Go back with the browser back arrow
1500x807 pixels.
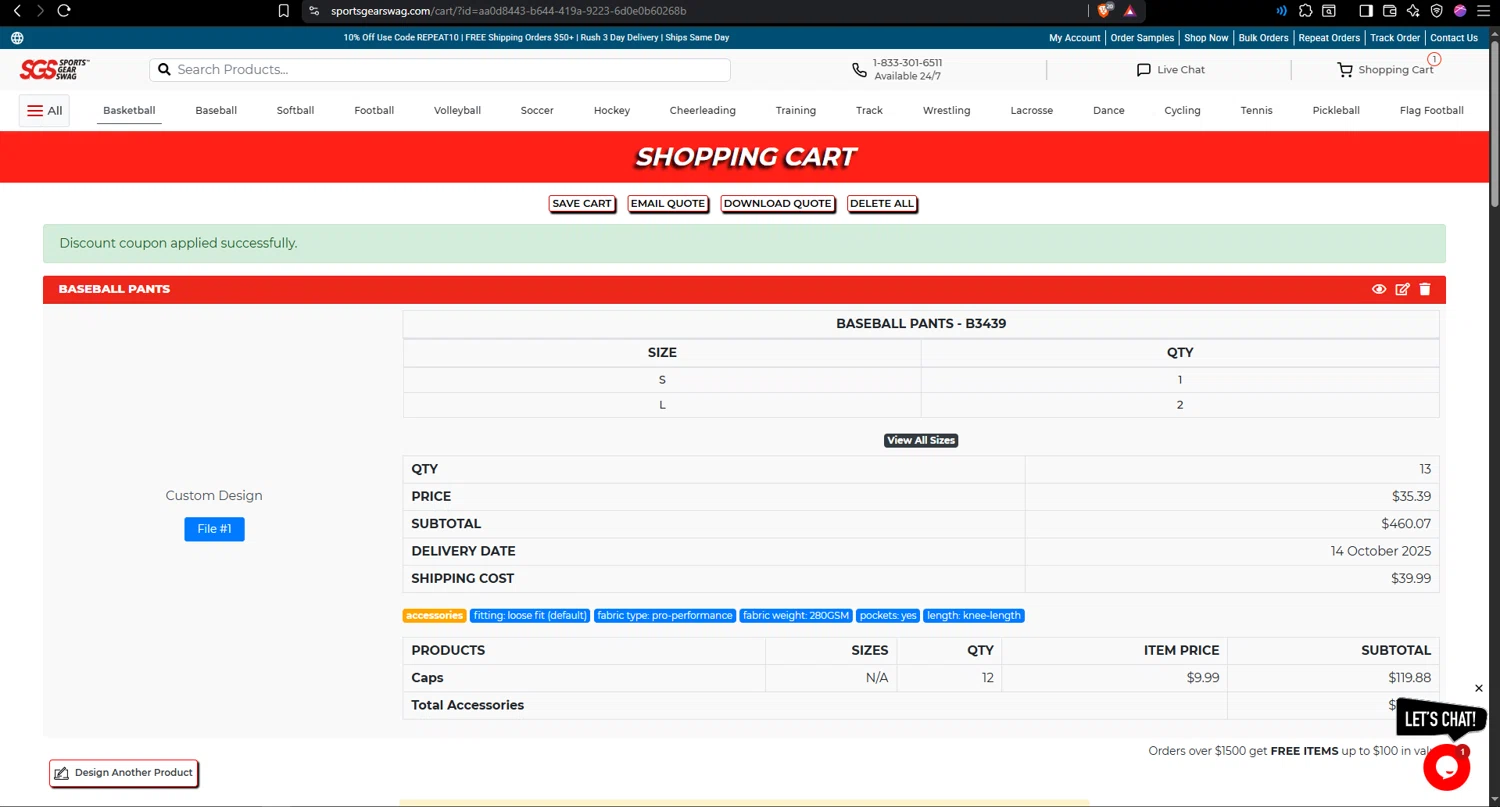tap(17, 10)
